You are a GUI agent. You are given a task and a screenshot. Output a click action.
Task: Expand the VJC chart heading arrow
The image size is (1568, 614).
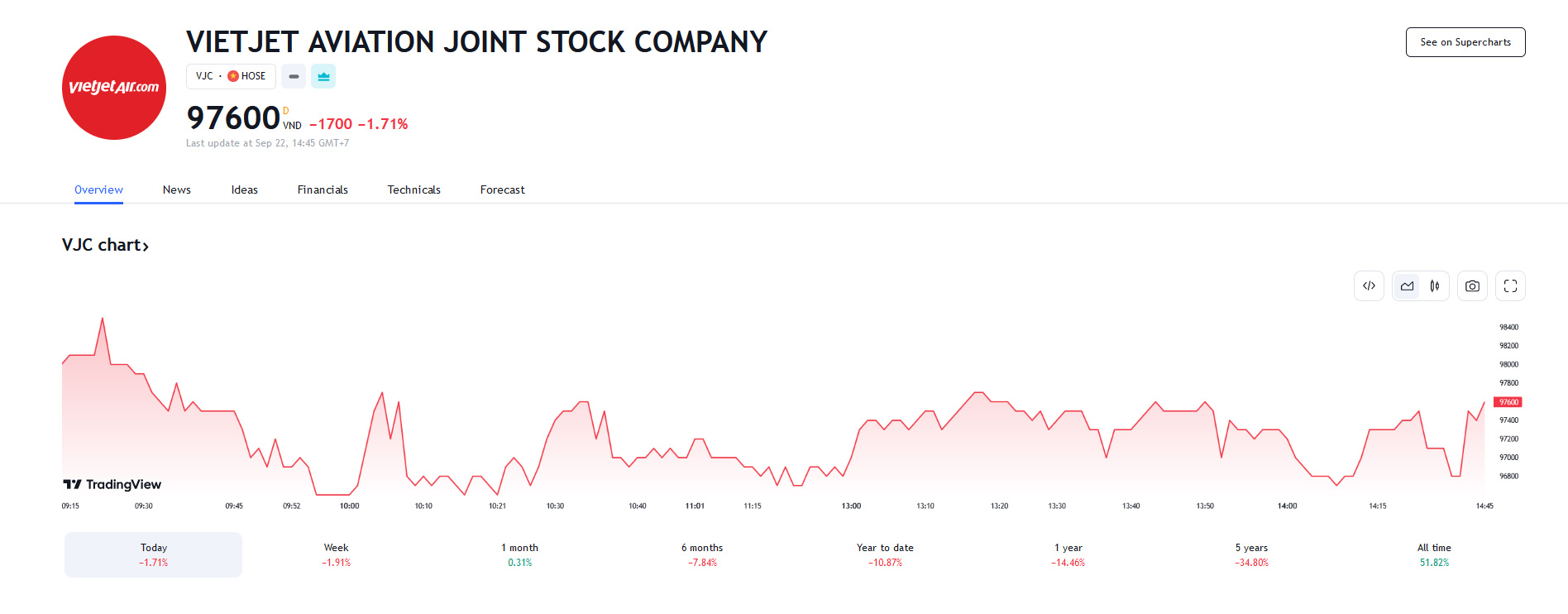(146, 247)
